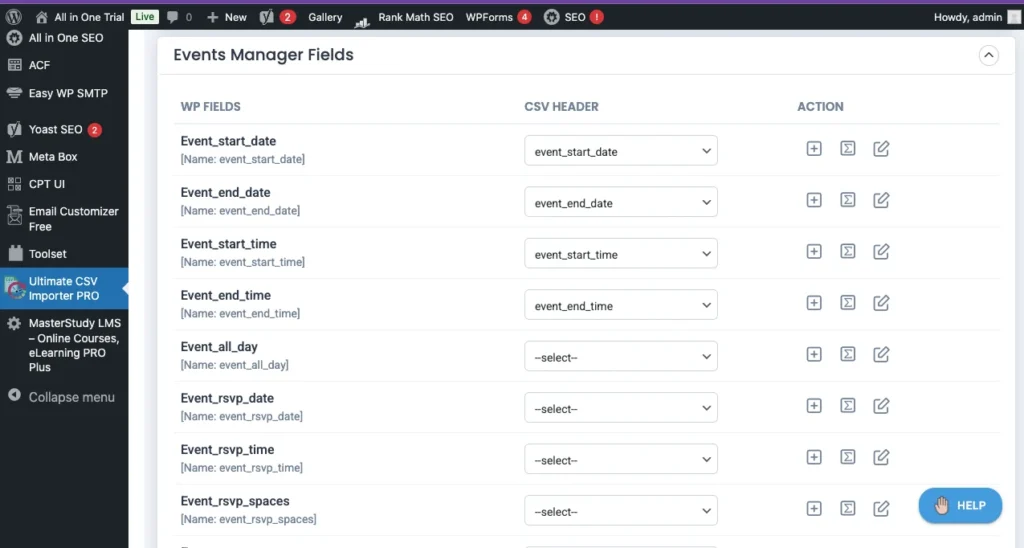Click the edit pencil icon for Event_start_time
This screenshot has height=548, width=1024.
[x=881, y=252]
